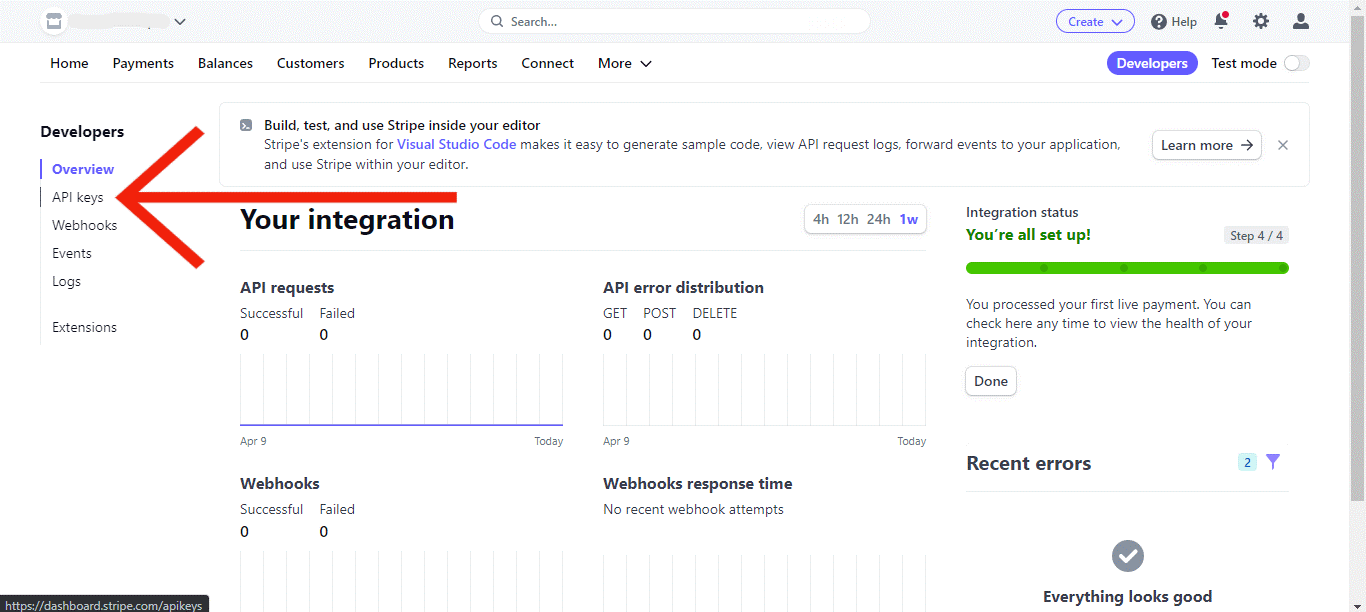Click the 'GET' error label
Viewport: 1366px width, 612px height.
tap(615, 314)
